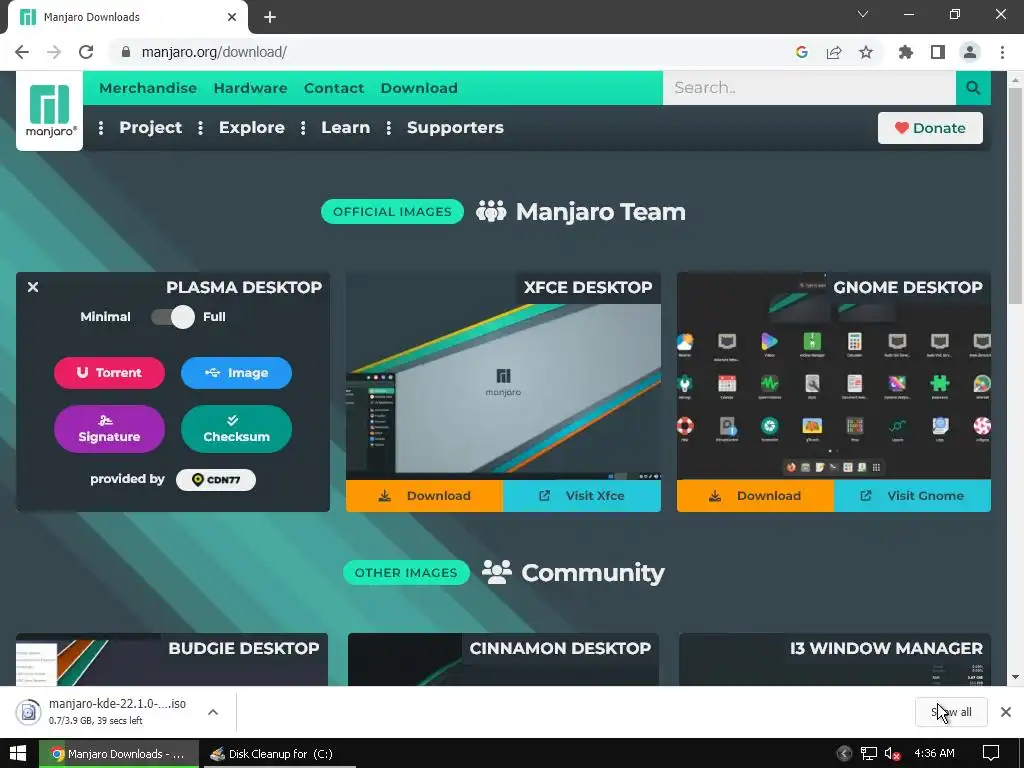Bookmark this page with star icon
The image size is (1024, 768).
point(866,52)
